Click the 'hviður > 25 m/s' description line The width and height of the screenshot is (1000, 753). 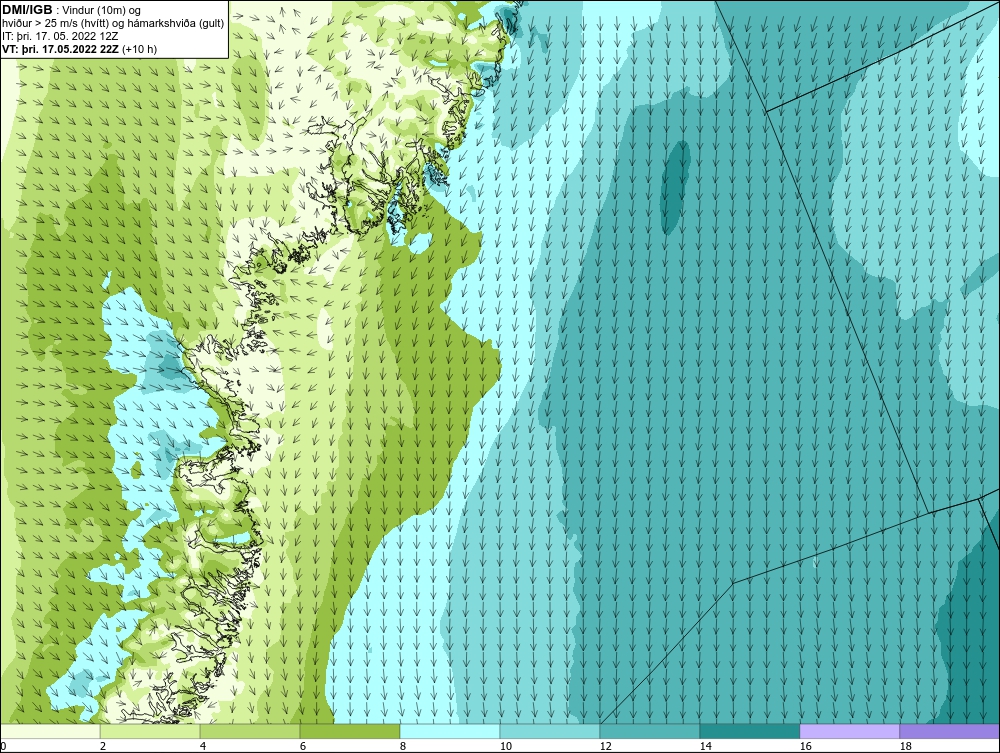113,23
